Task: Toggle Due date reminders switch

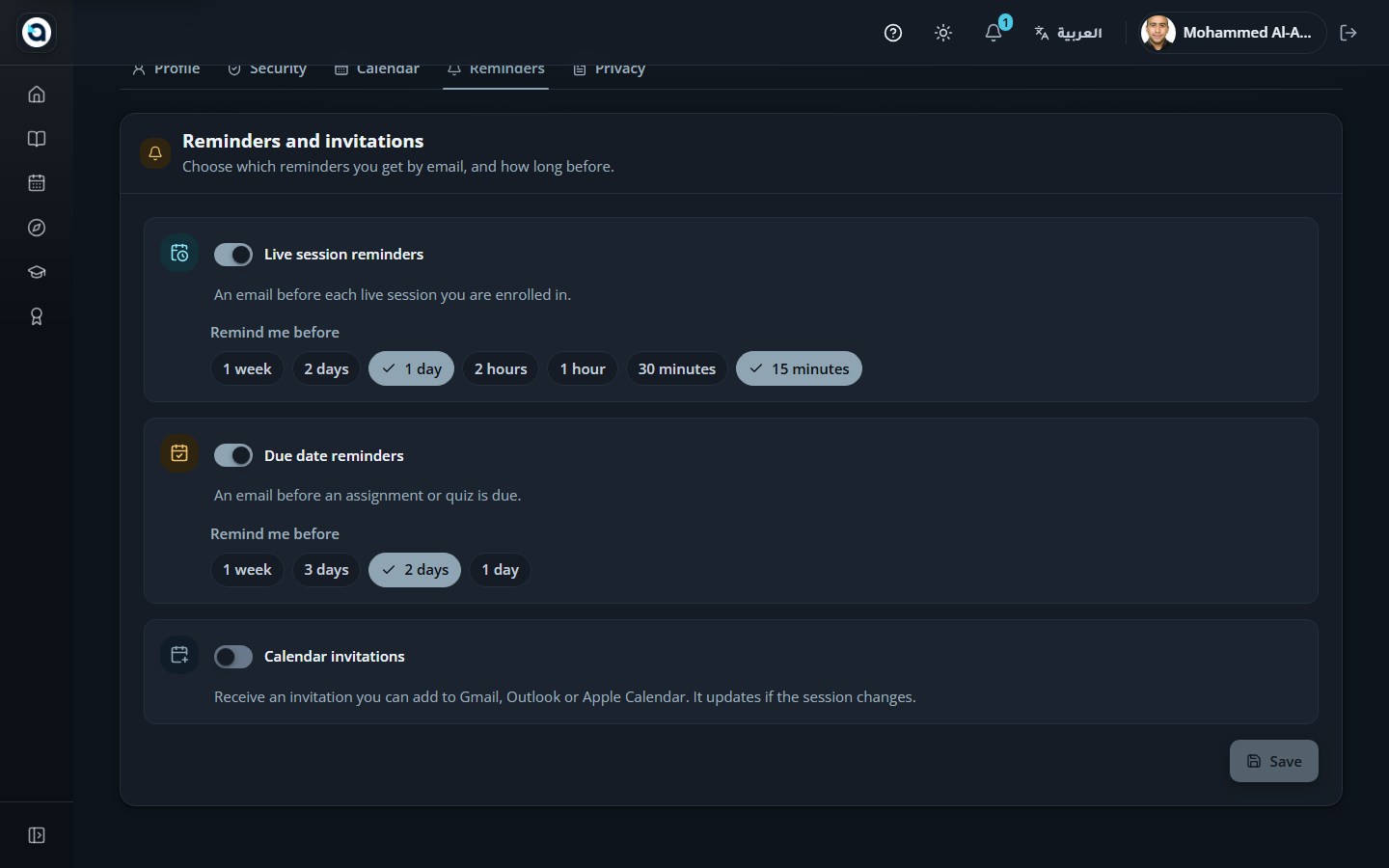Action: [x=233, y=455]
